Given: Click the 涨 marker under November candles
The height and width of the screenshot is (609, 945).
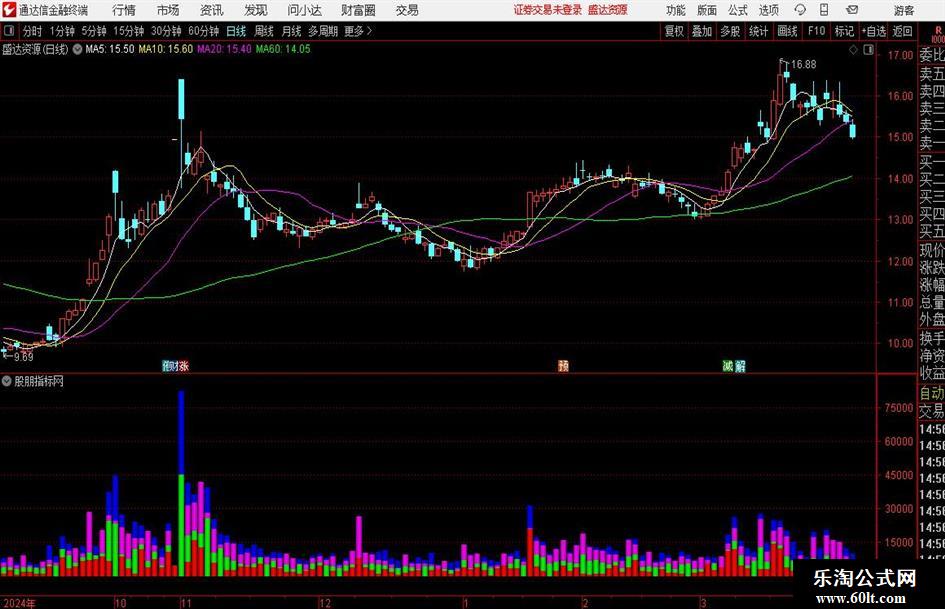Looking at the screenshot, I should (183, 365).
